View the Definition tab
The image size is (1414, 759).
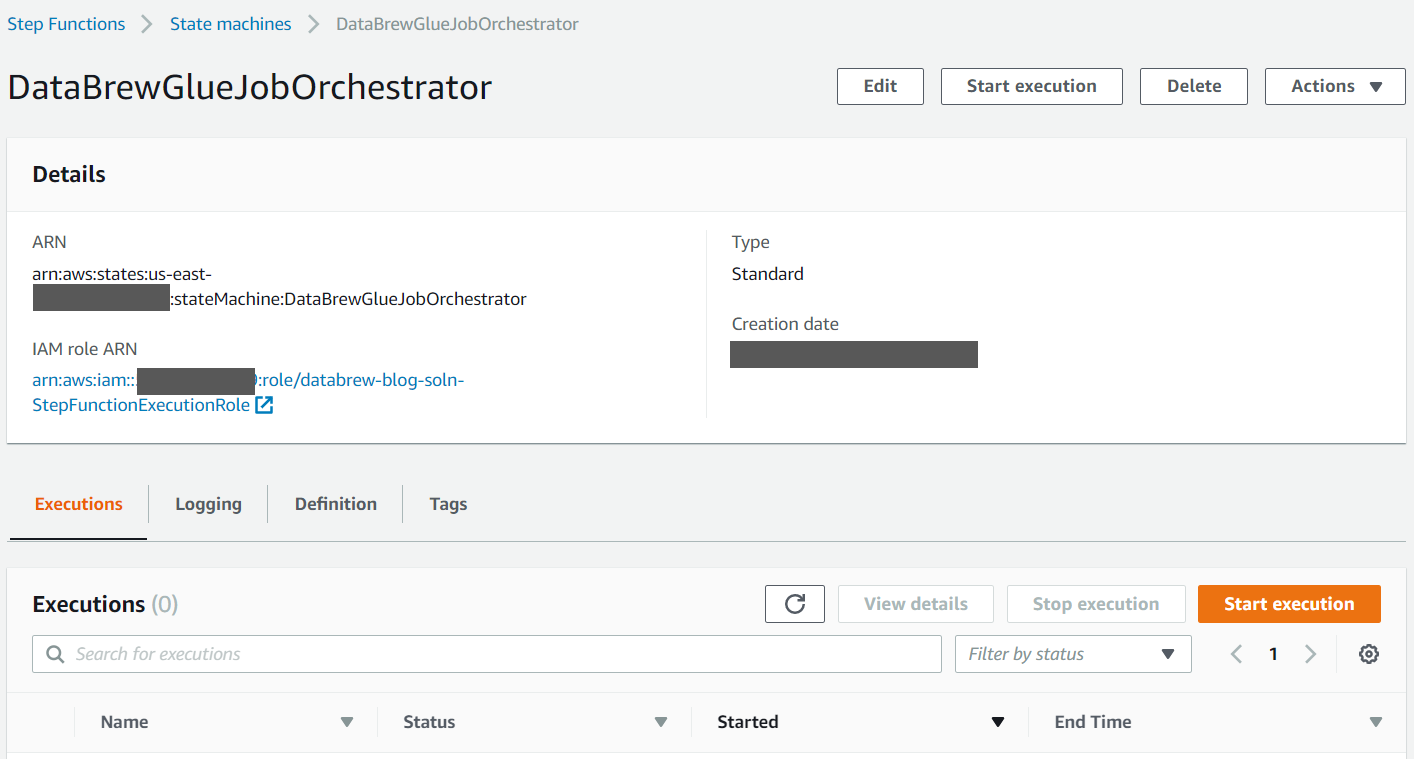coord(336,504)
